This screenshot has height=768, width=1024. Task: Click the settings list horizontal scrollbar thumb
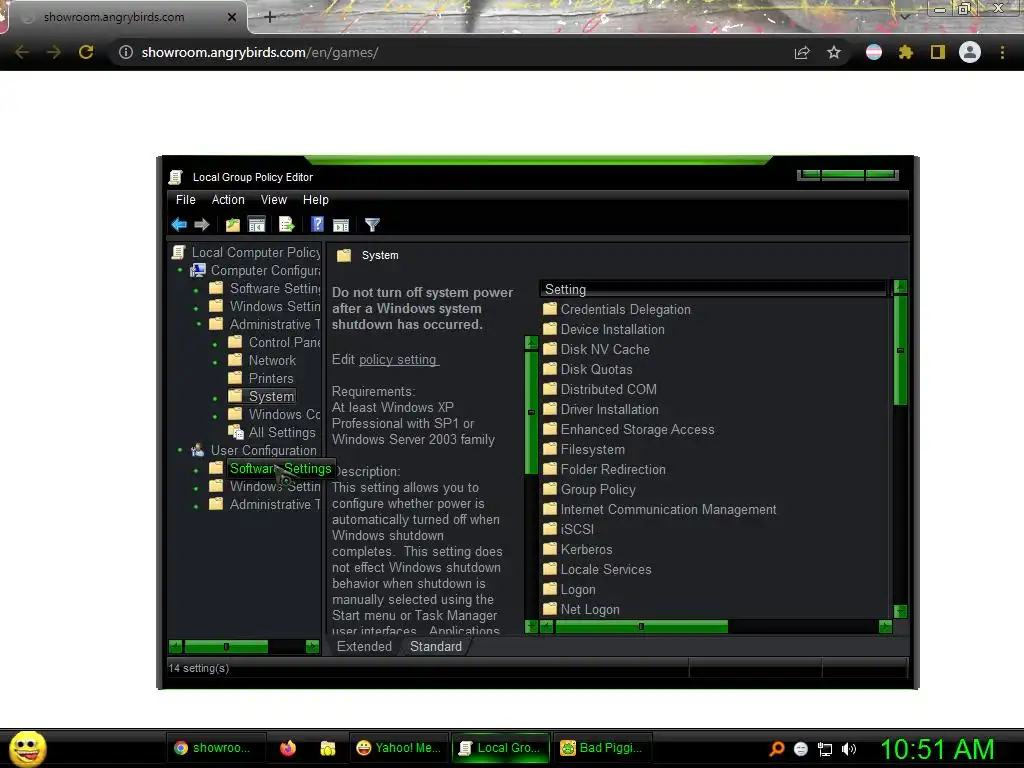coord(641,627)
